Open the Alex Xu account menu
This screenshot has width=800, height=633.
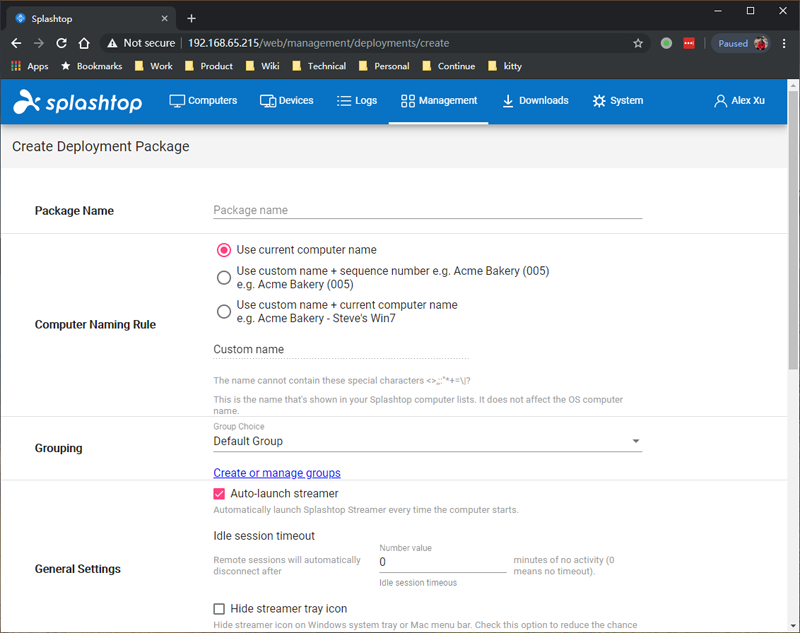pyautogui.click(x=739, y=101)
